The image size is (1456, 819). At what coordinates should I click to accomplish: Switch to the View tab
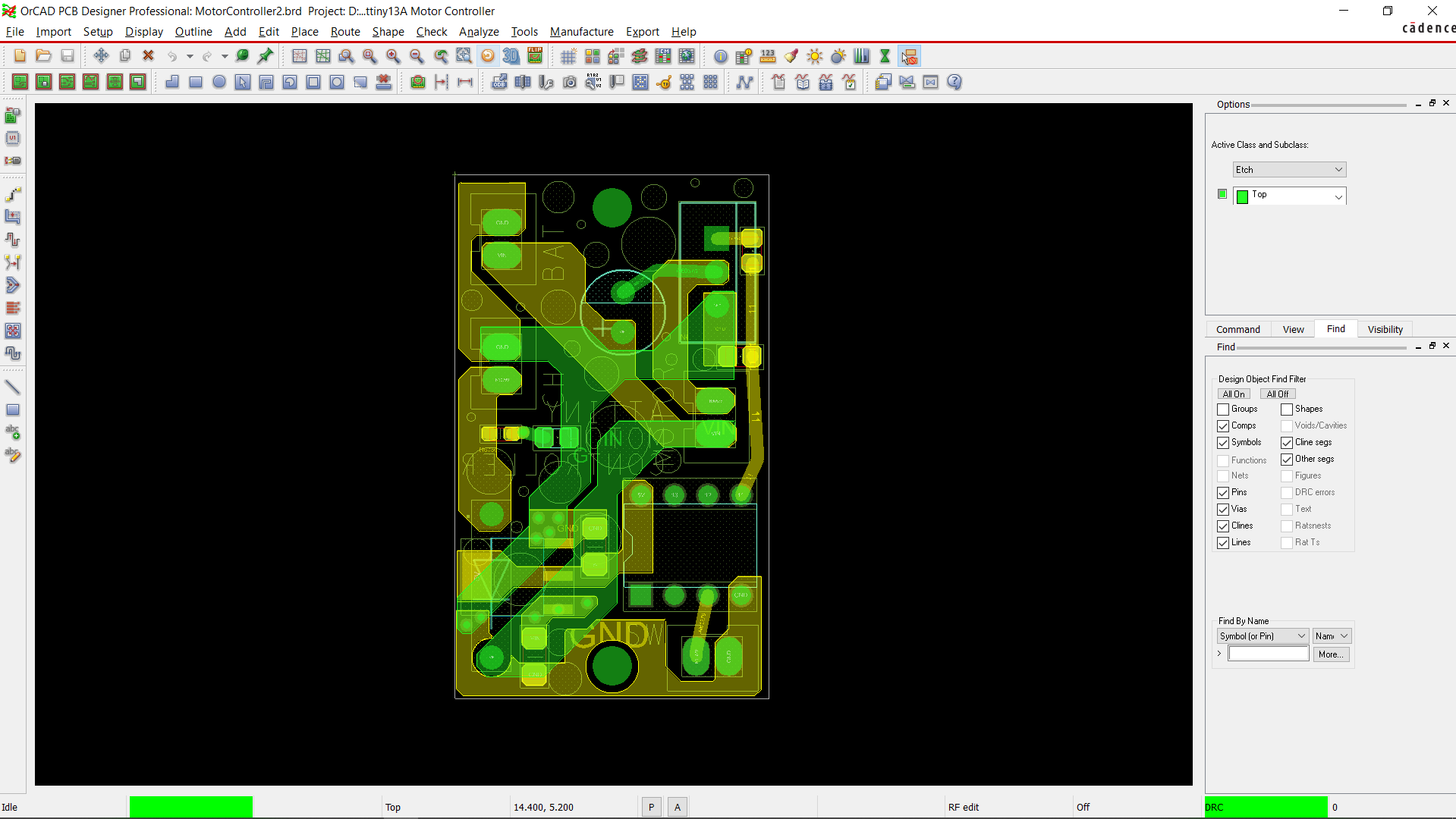pyautogui.click(x=1293, y=329)
